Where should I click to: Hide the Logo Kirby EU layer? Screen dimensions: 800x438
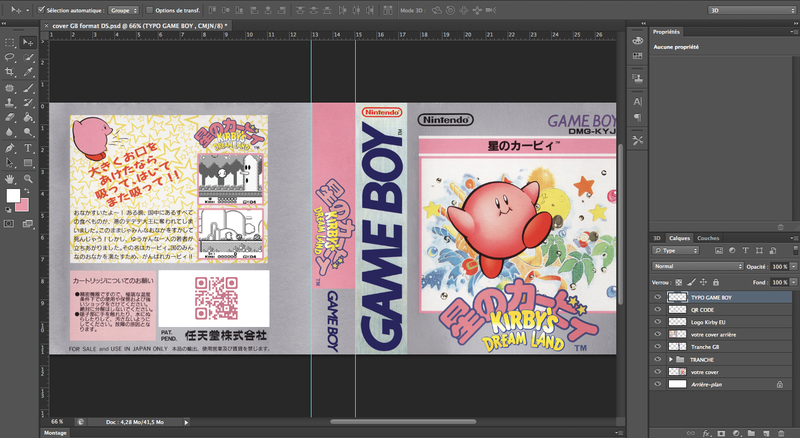pos(657,322)
